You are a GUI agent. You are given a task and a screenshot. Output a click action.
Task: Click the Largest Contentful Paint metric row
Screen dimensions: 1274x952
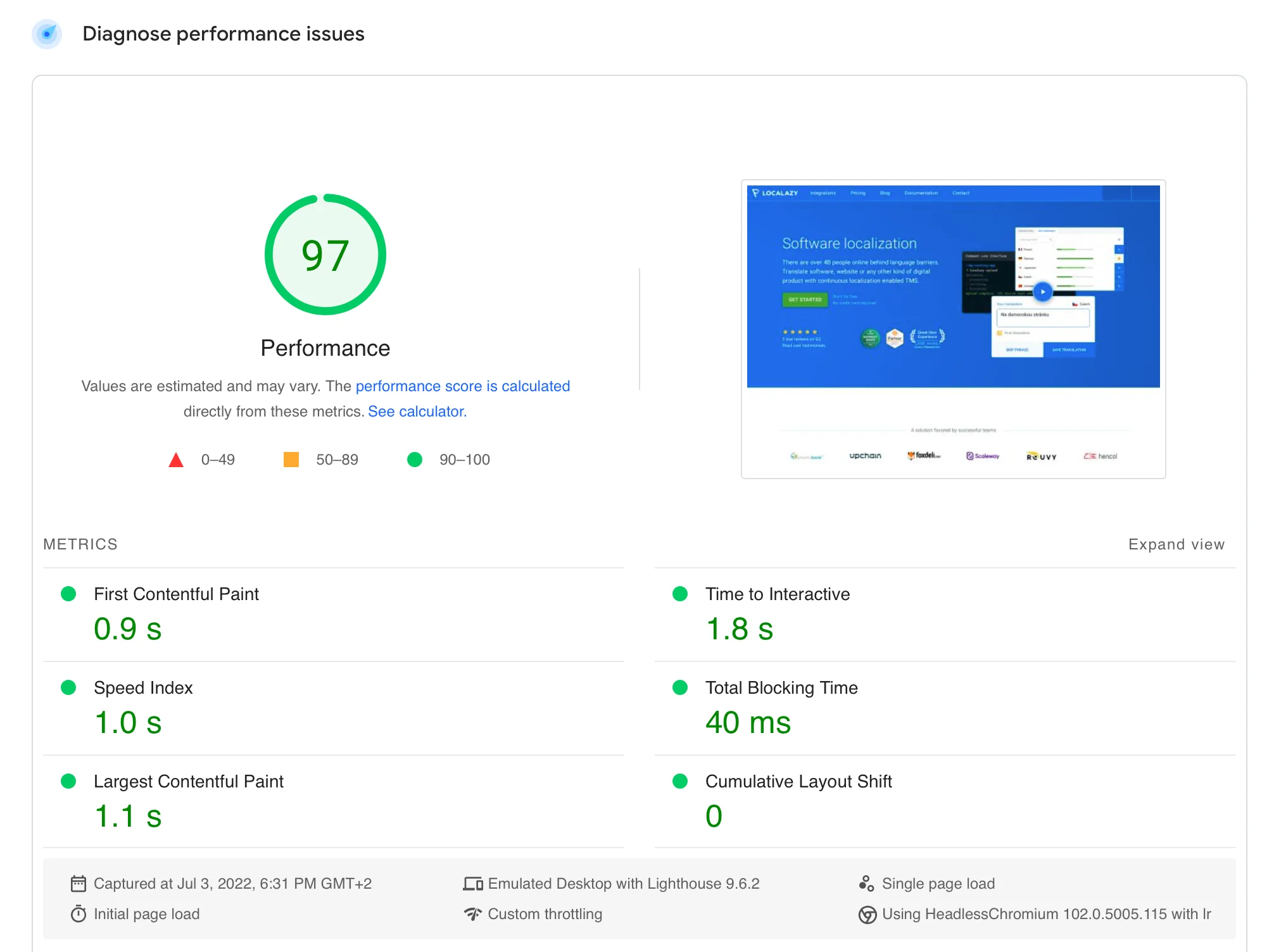point(188,782)
